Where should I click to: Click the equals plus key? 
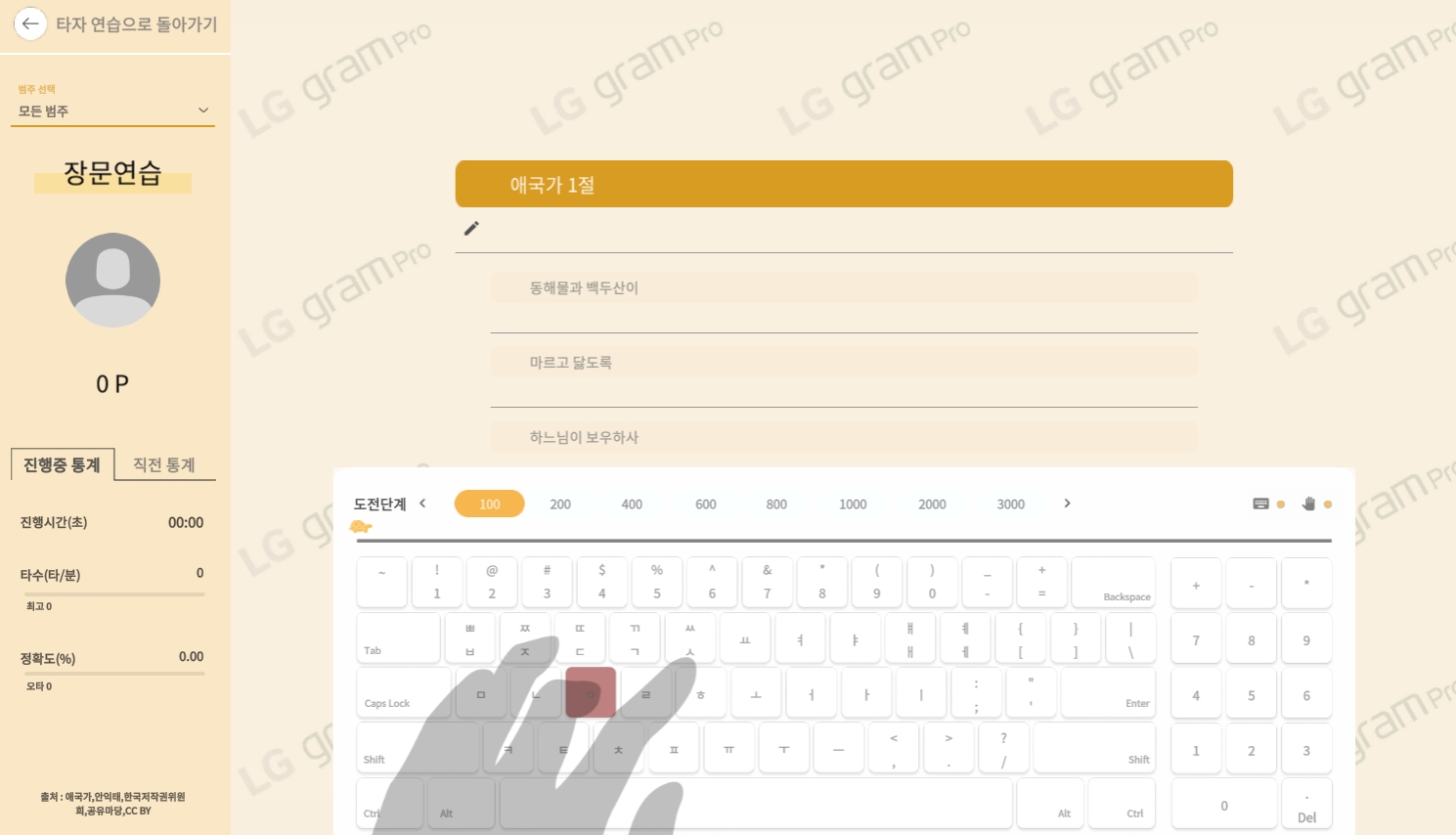pyautogui.click(x=1041, y=583)
